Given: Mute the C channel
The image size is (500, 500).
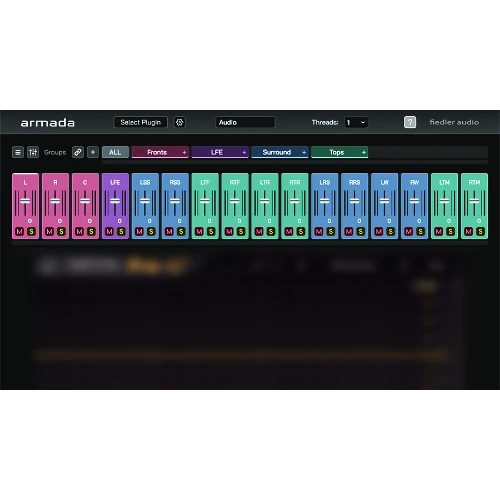Looking at the screenshot, I should [80, 231].
